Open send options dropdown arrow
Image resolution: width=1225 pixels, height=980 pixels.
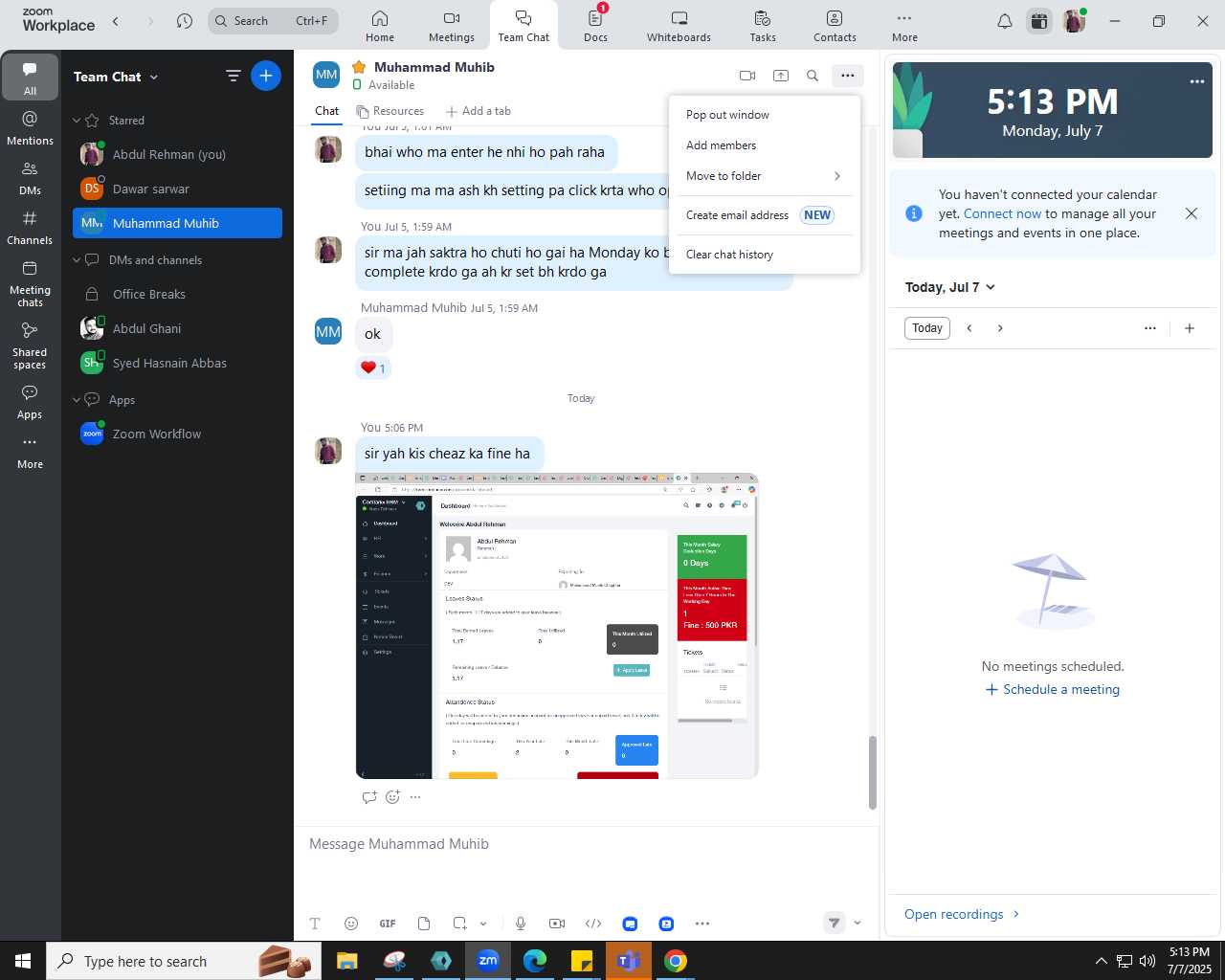[857, 924]
